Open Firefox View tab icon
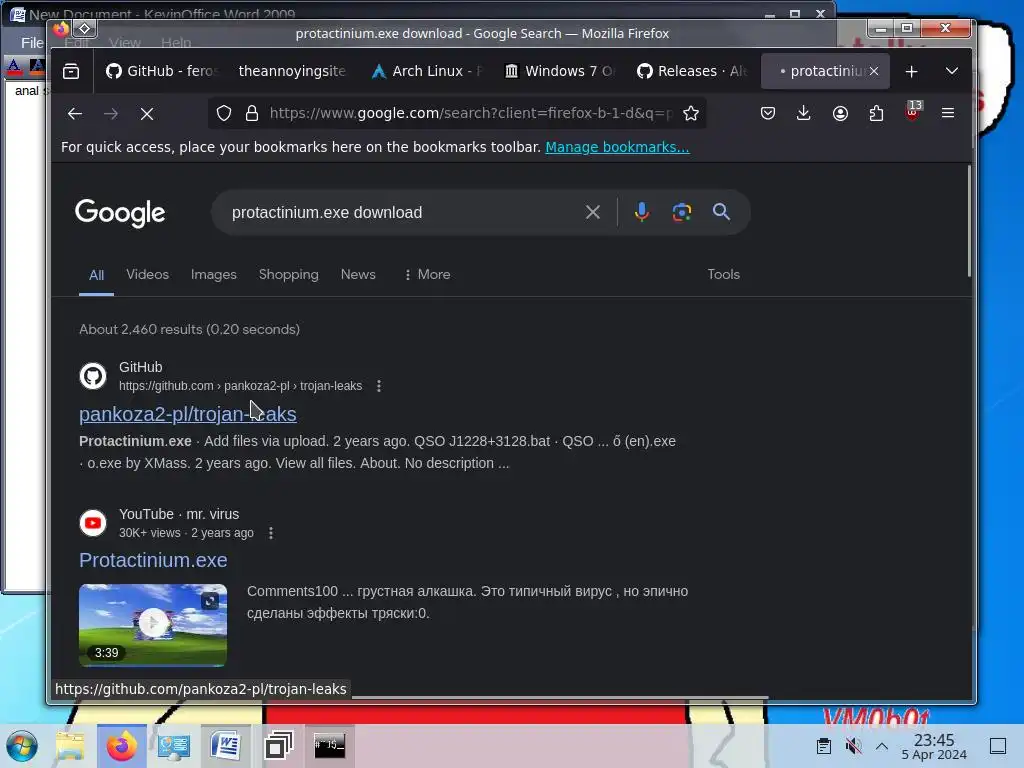Viewport: 1024px width, 768px height. [71, 71]
